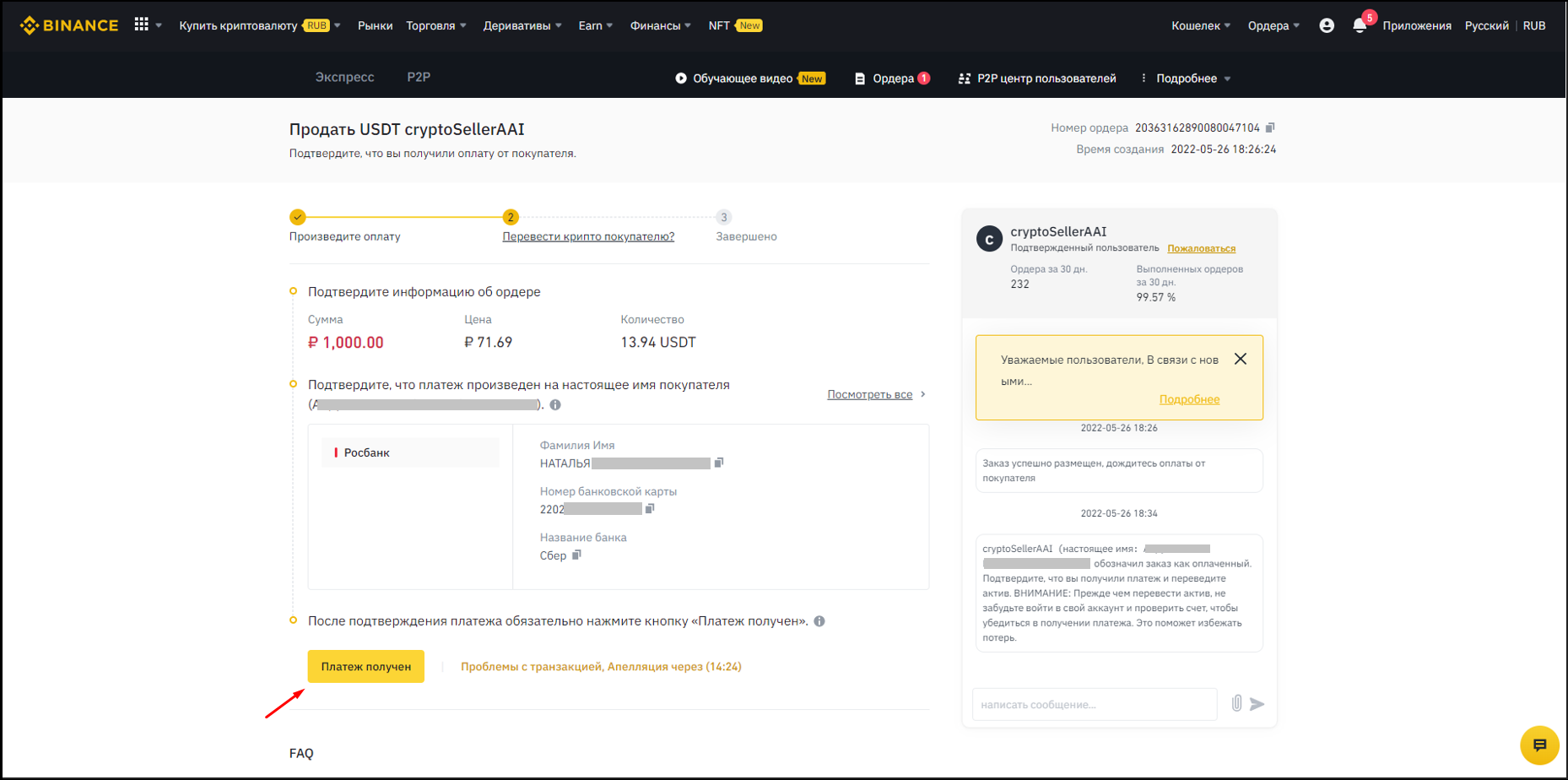This screenshot has height=780, width=1568.
Task: Open the dropdown arrow next to apps grid
Action: point(159,25)
